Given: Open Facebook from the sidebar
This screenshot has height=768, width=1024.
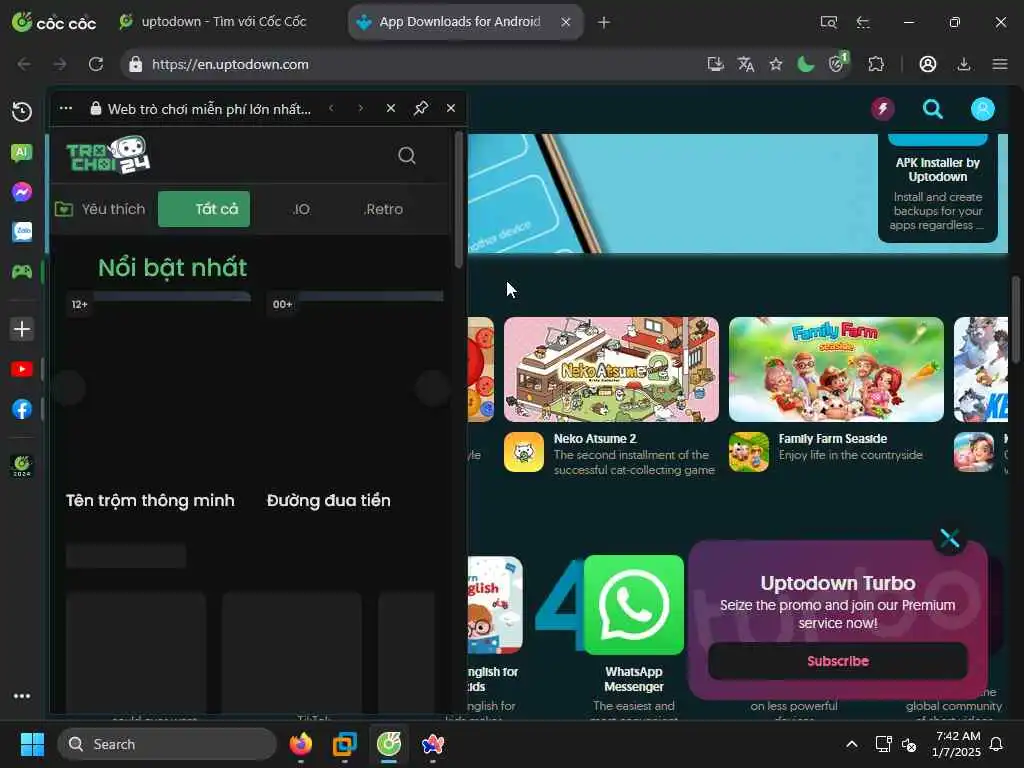Looking at the screenshot, I should click(22, 409).
